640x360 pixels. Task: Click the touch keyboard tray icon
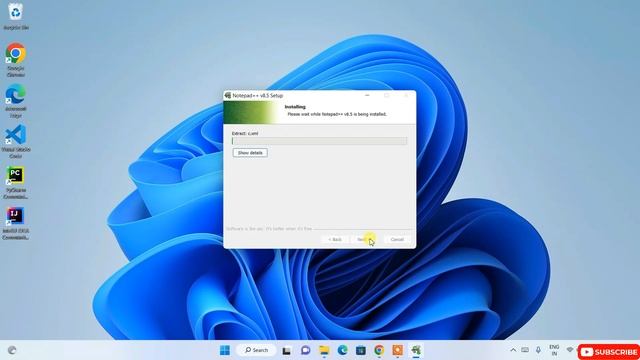[525, 350]
